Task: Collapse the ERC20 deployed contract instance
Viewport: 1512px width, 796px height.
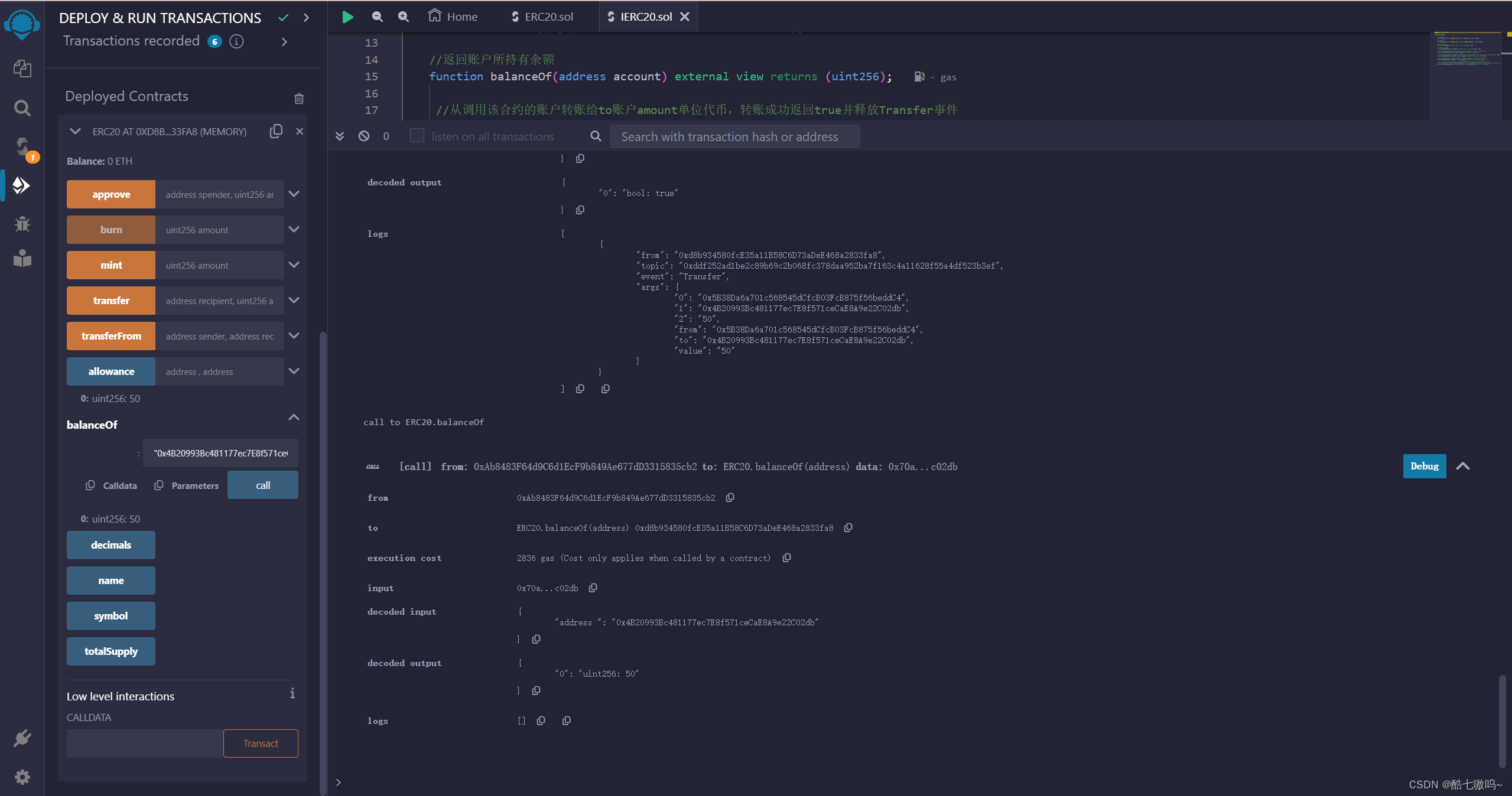Action: (75, 131)
